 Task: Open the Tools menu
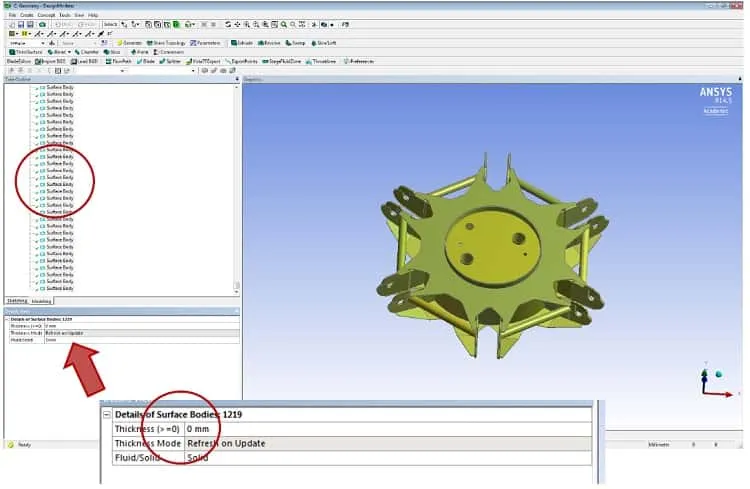point(65,15)
